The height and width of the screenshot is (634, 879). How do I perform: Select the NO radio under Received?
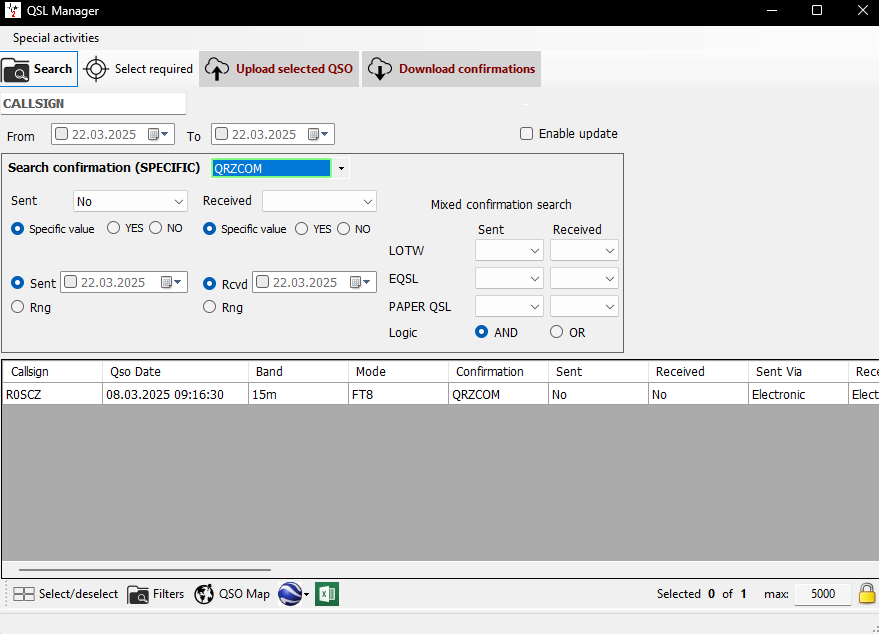point(344,229)
